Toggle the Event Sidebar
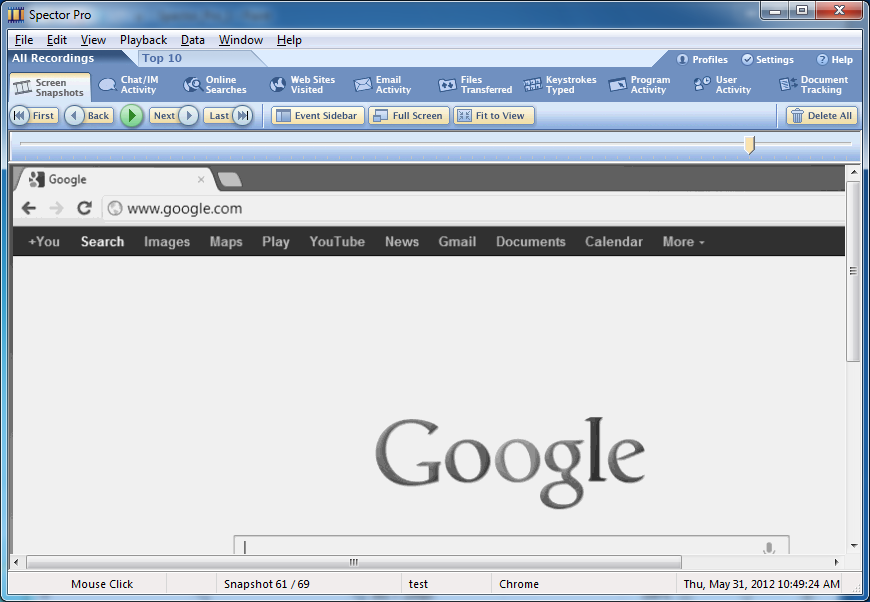Screen dimensions: 870x602 click(317, 116)
